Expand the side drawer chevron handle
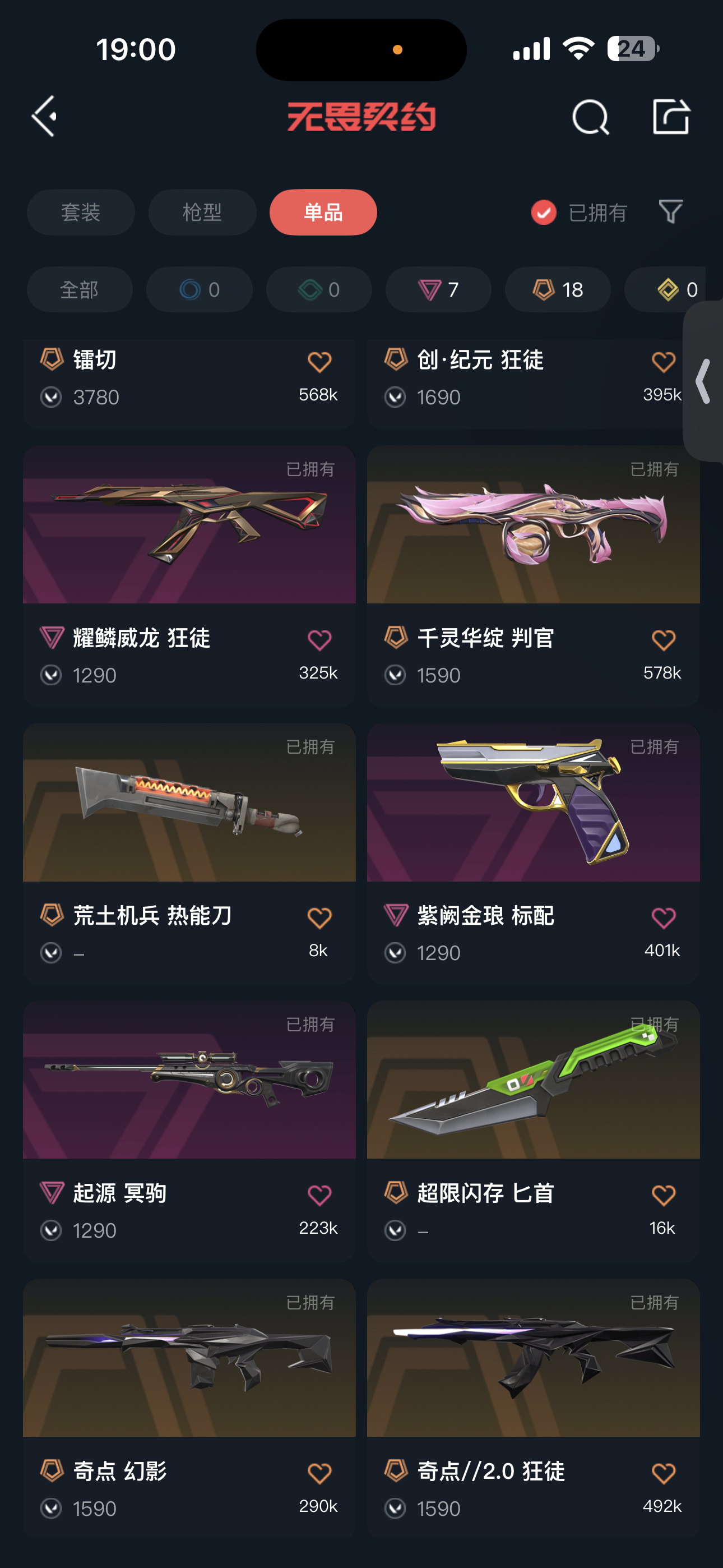 click(x=703, y=382)
